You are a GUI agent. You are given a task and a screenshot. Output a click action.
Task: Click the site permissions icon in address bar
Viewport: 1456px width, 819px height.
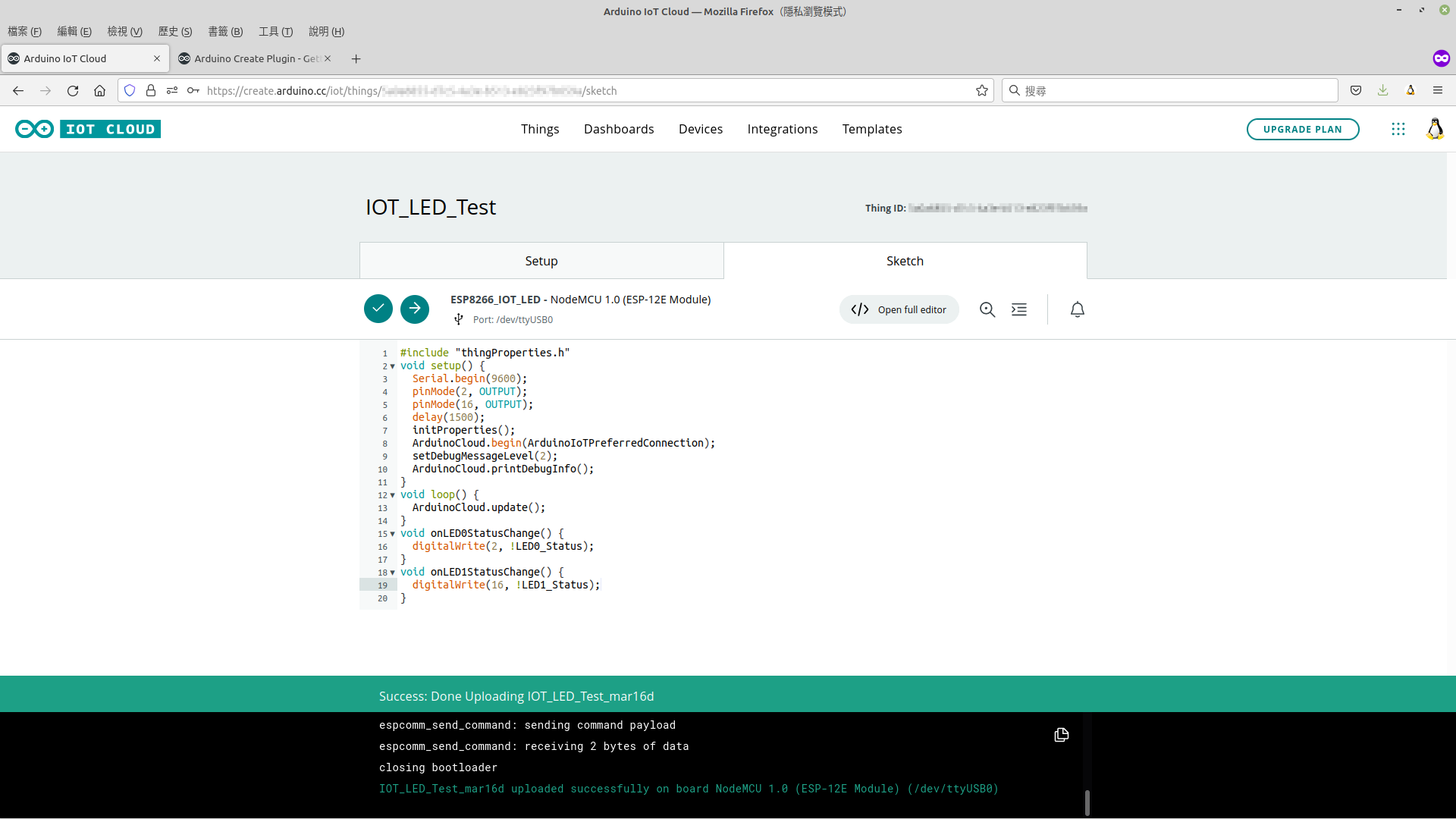coord(172,90)
